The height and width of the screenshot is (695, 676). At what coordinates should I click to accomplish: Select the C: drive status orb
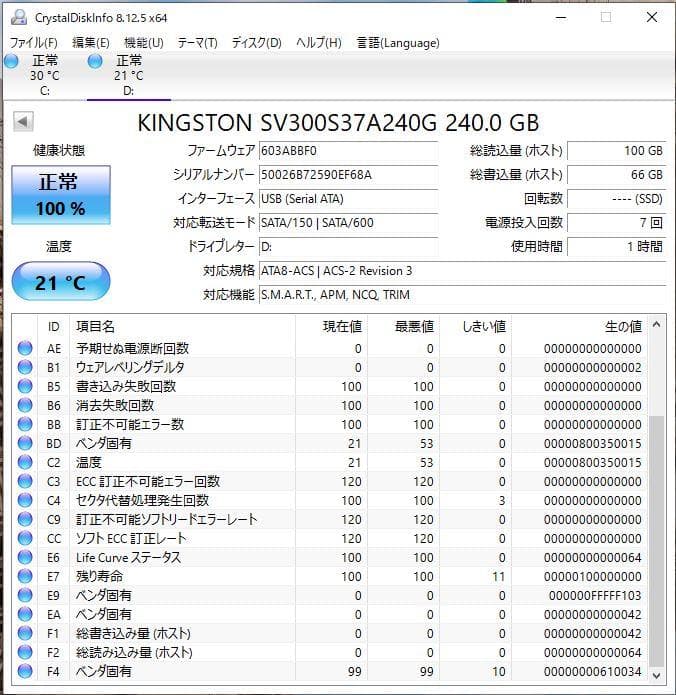(11, 61)
